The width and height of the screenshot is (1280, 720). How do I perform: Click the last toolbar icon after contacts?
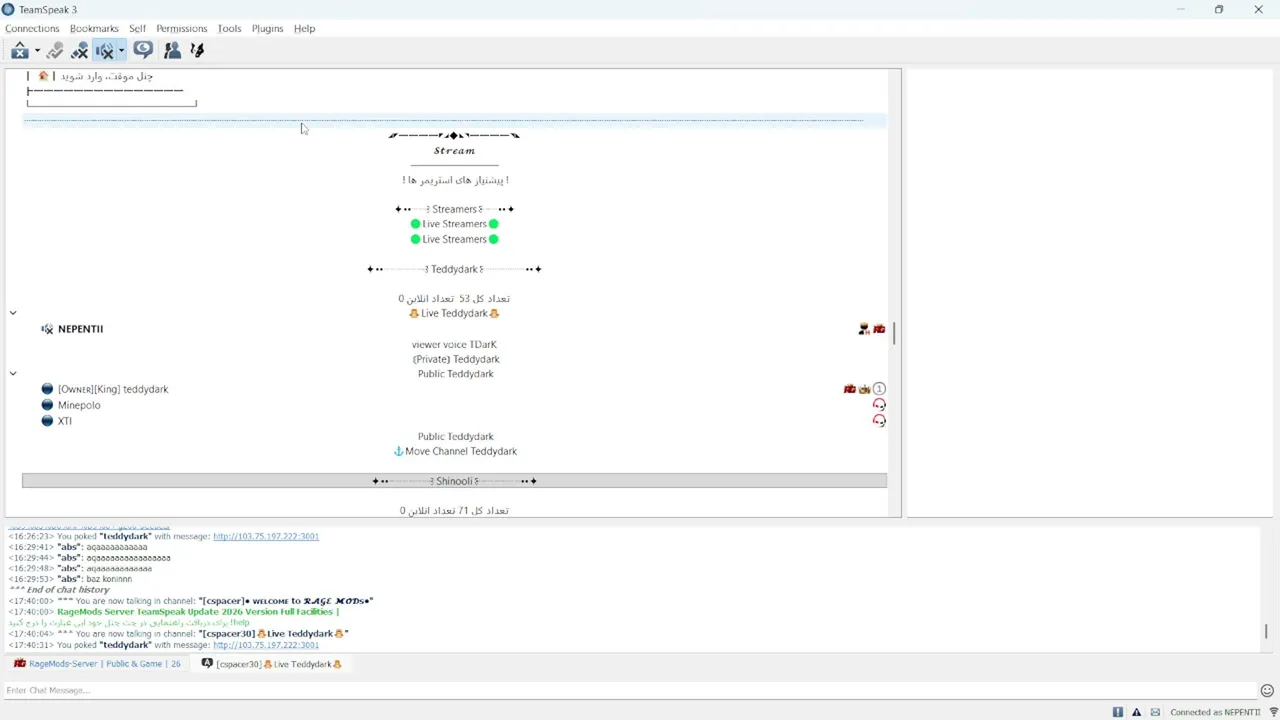pyautogui.click(x=197, y=51)
